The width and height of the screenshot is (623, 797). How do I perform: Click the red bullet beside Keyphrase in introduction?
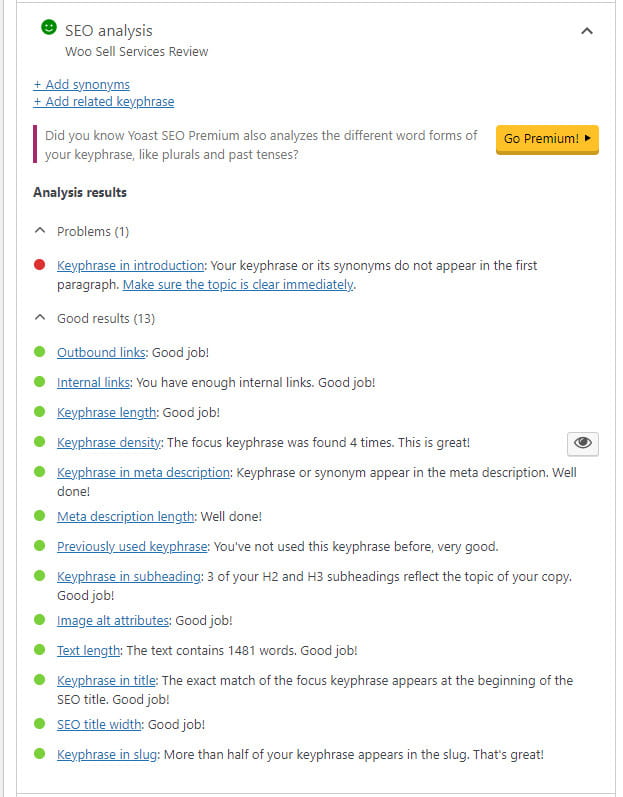coord(39,265)
